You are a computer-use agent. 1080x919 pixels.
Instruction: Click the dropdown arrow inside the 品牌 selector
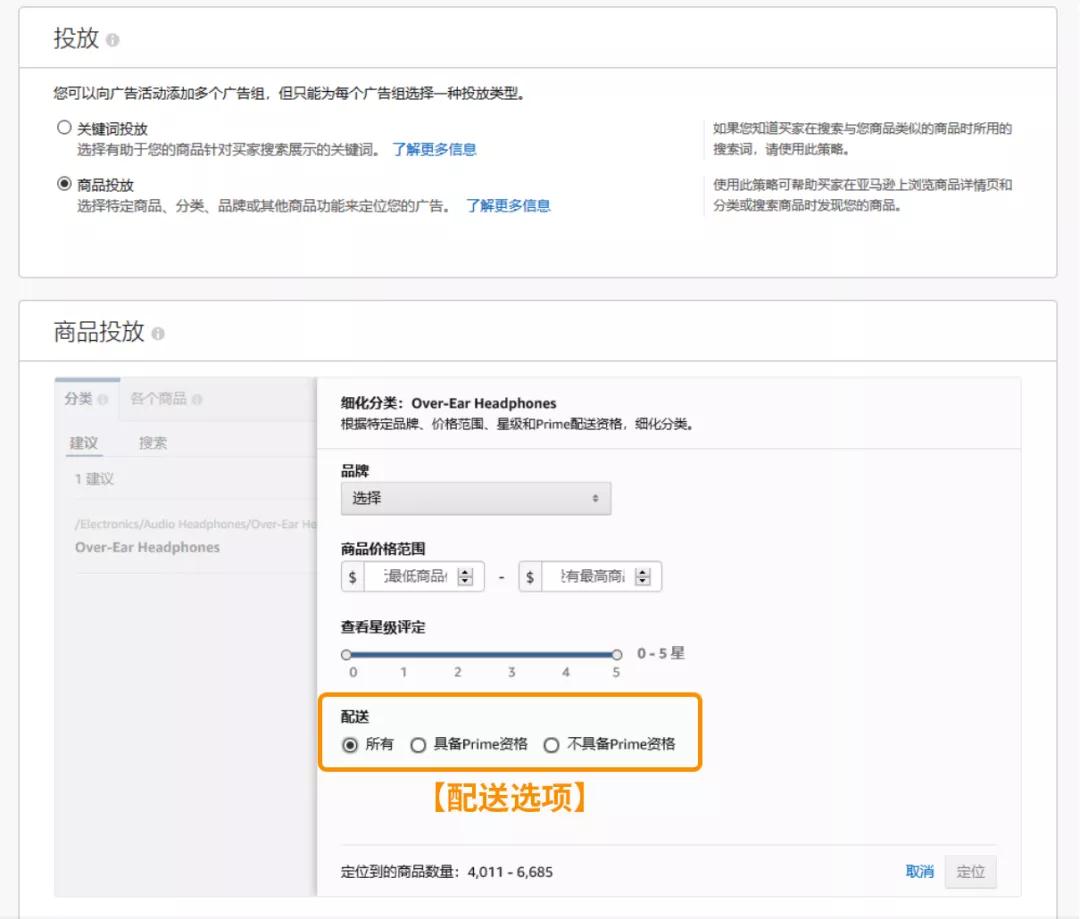596,498
